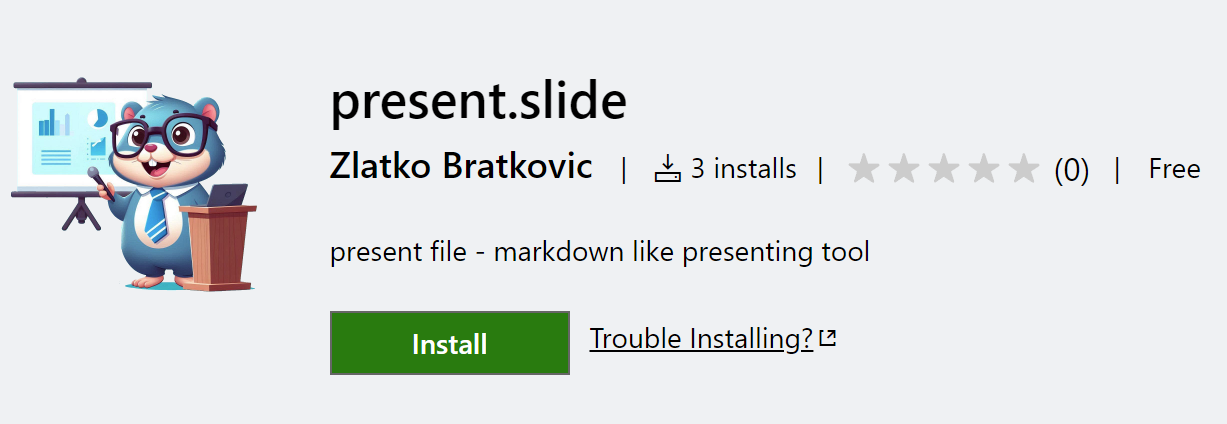Click the 3 installs count text
The image size is (1227, 424).
tap(743, 169)
